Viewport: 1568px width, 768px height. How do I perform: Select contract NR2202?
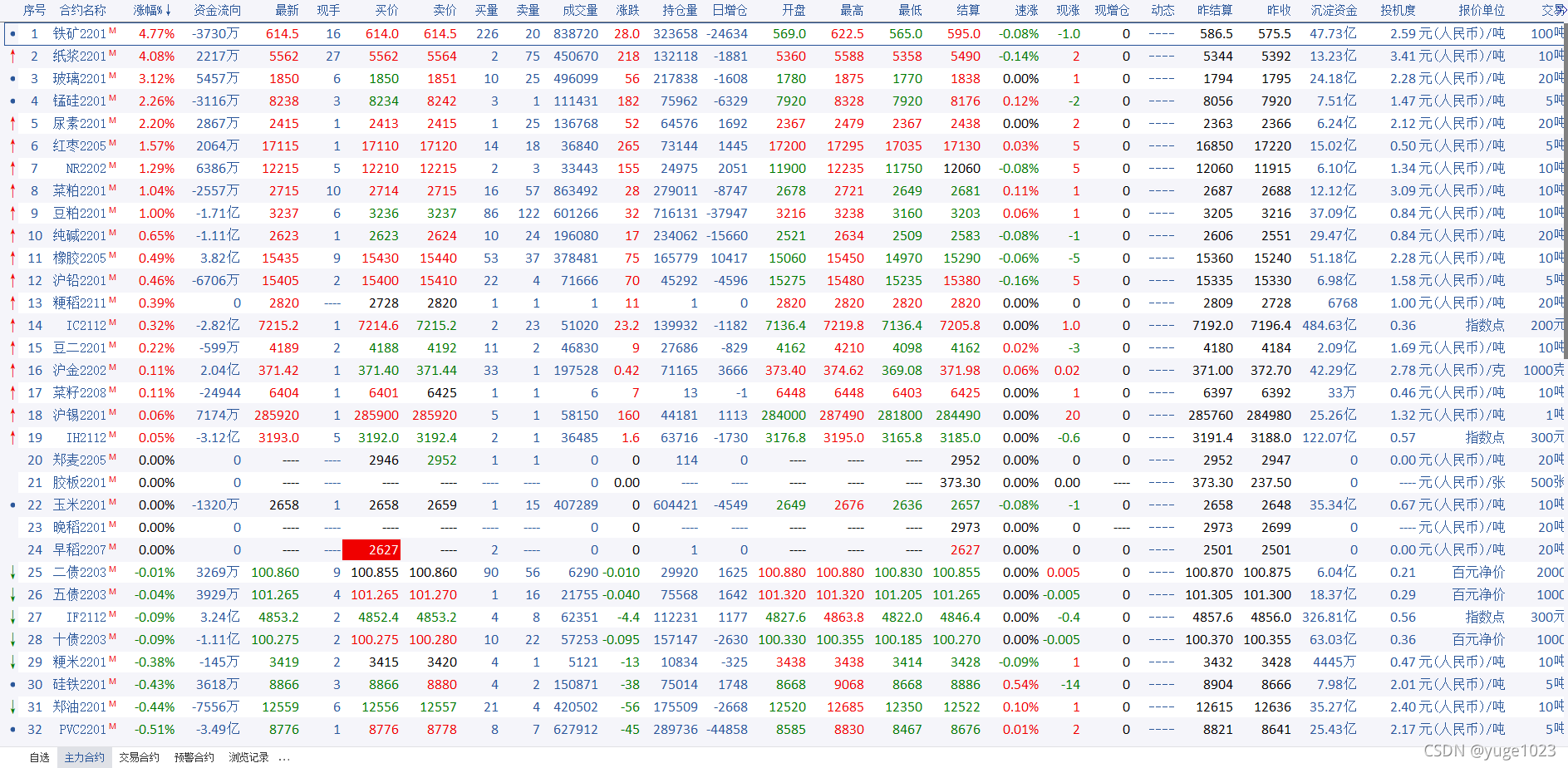(86, 169)
